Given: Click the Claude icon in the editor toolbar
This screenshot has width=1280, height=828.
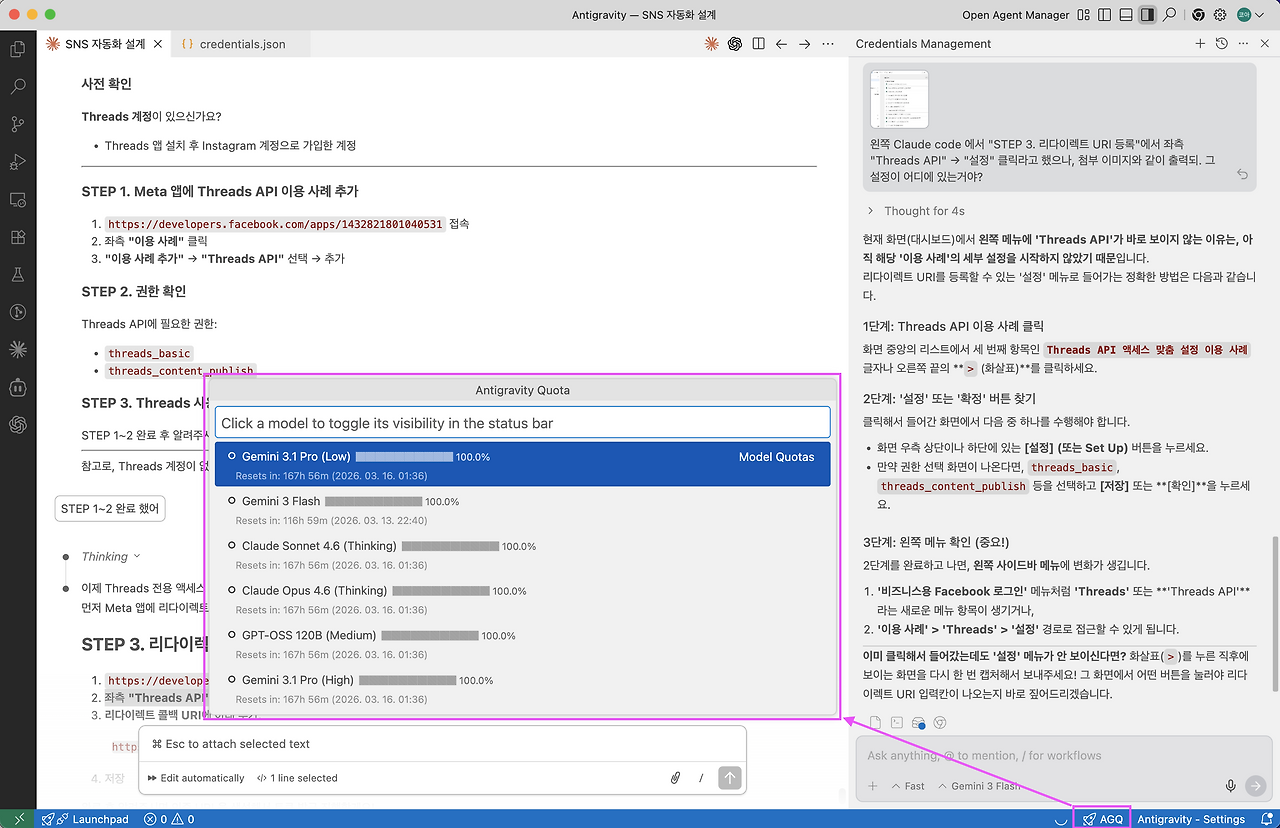Looking at the screenshot, I should (711, 44).
